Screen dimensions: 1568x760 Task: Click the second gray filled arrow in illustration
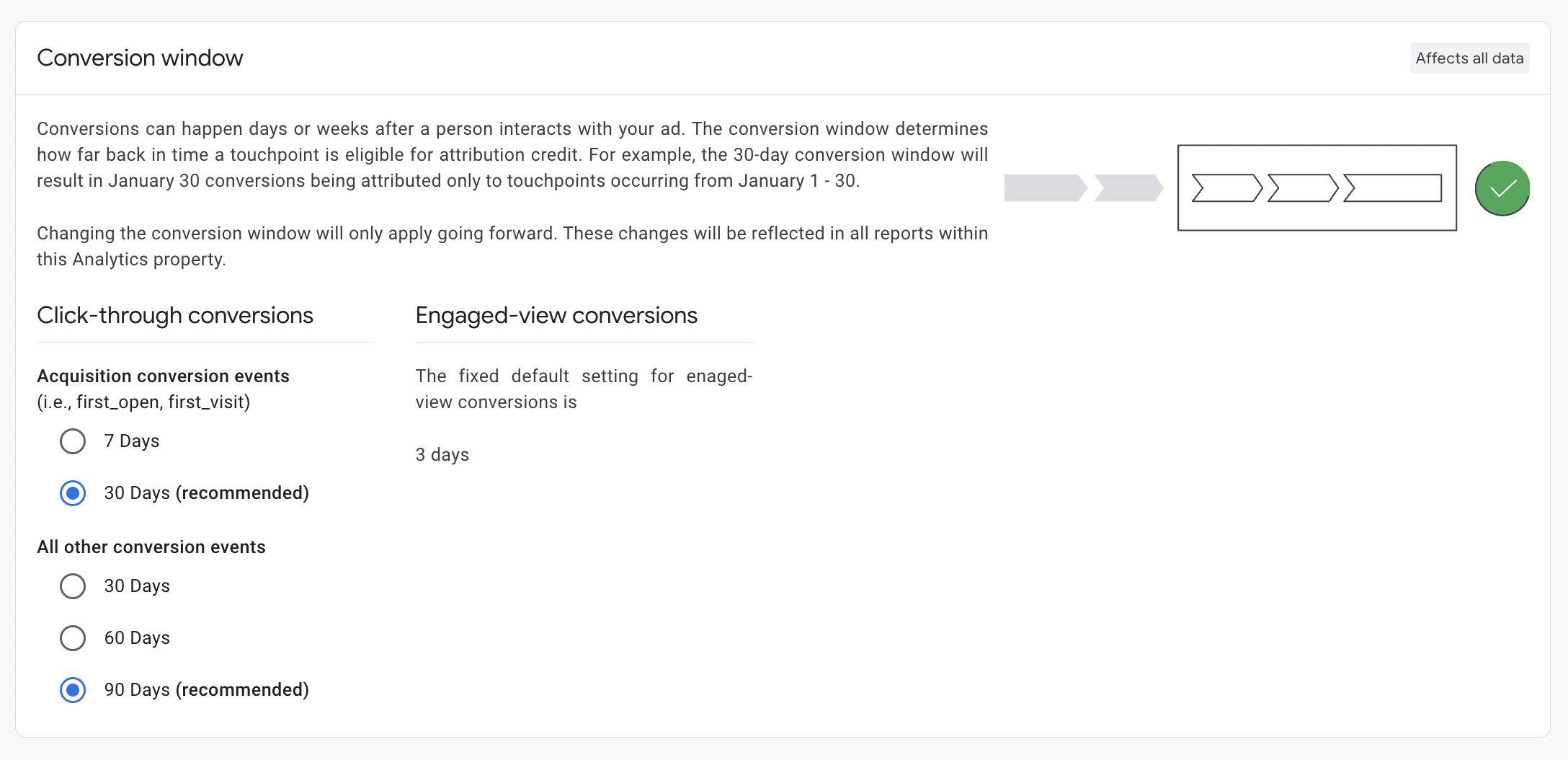[1128, 188]
